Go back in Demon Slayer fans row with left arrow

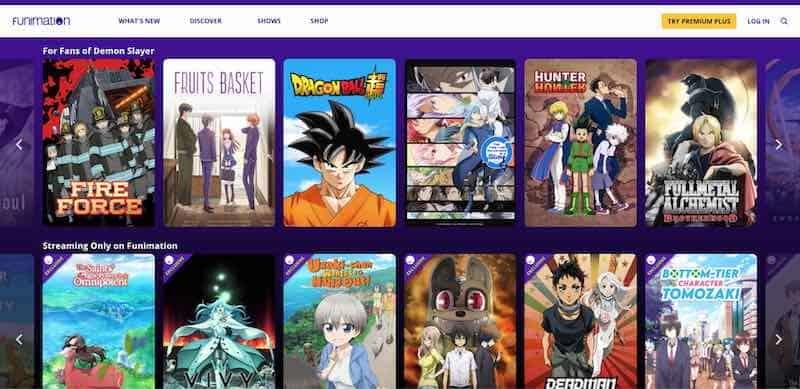tap(19, 145)
